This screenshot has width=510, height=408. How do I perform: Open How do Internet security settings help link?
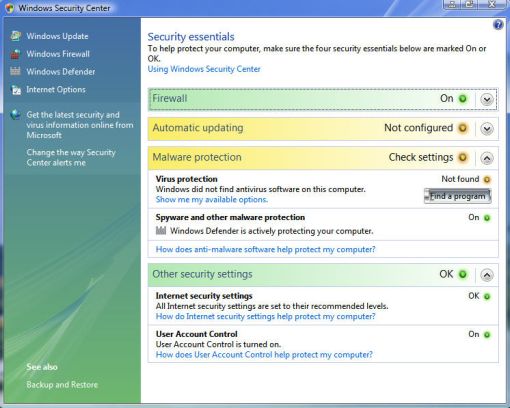pyautogui.click(x=265, y=316)
